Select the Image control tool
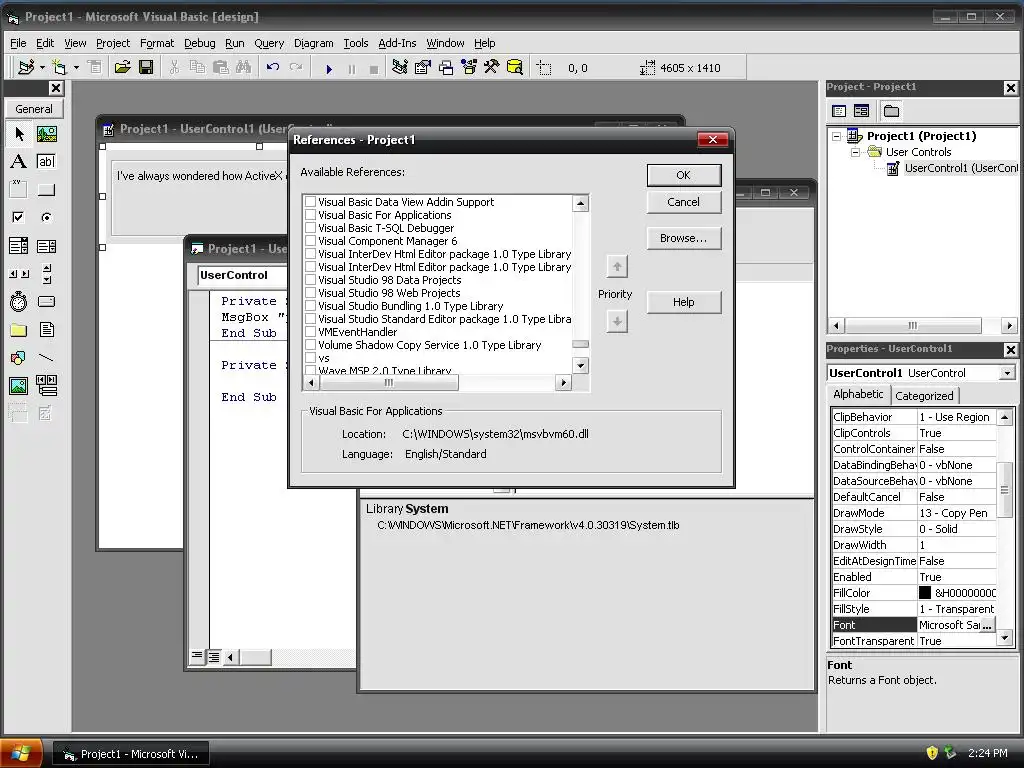The image size is (1024, 768). point(19,386)
